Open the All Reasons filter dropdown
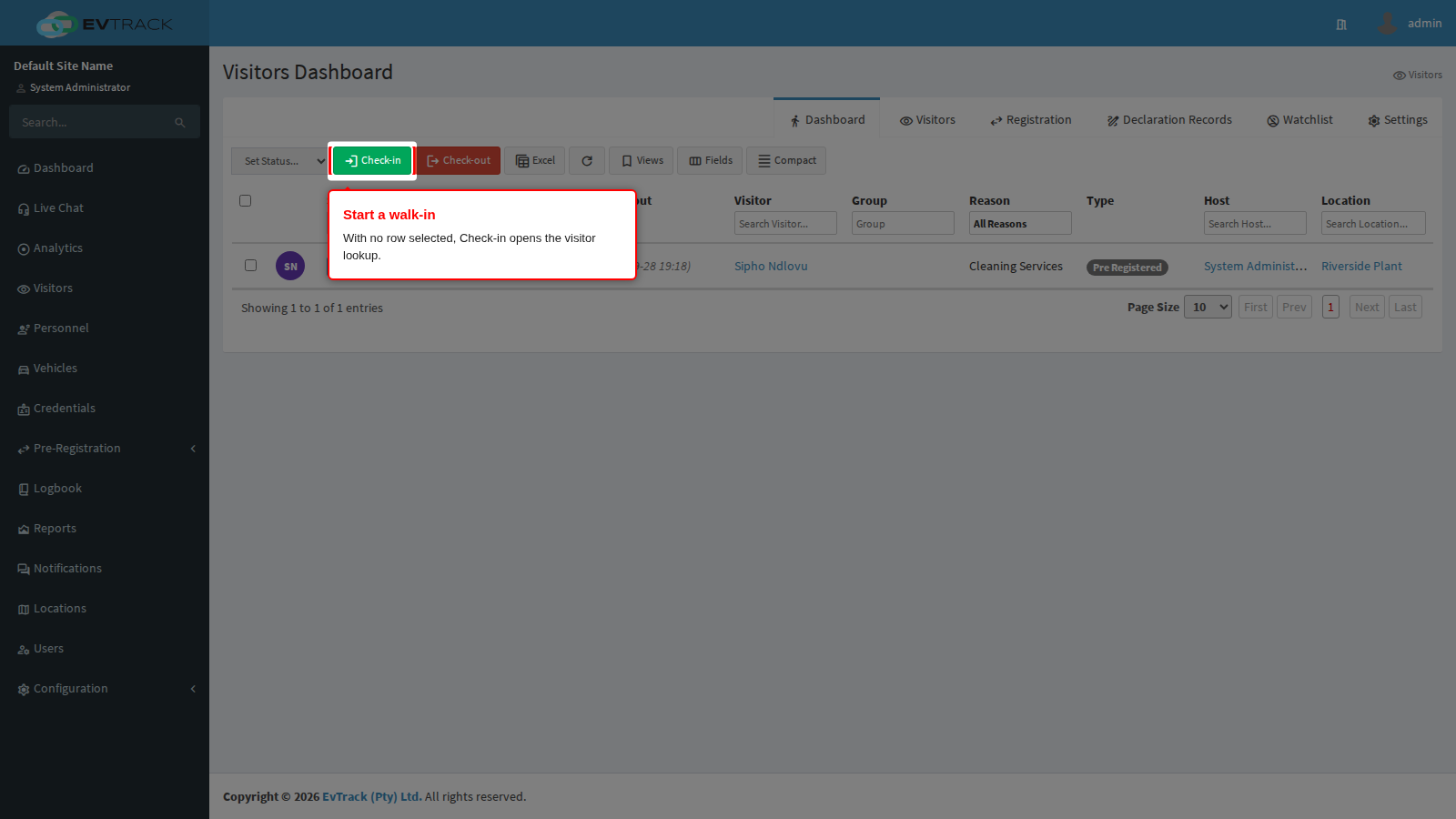 (1020, 224)
